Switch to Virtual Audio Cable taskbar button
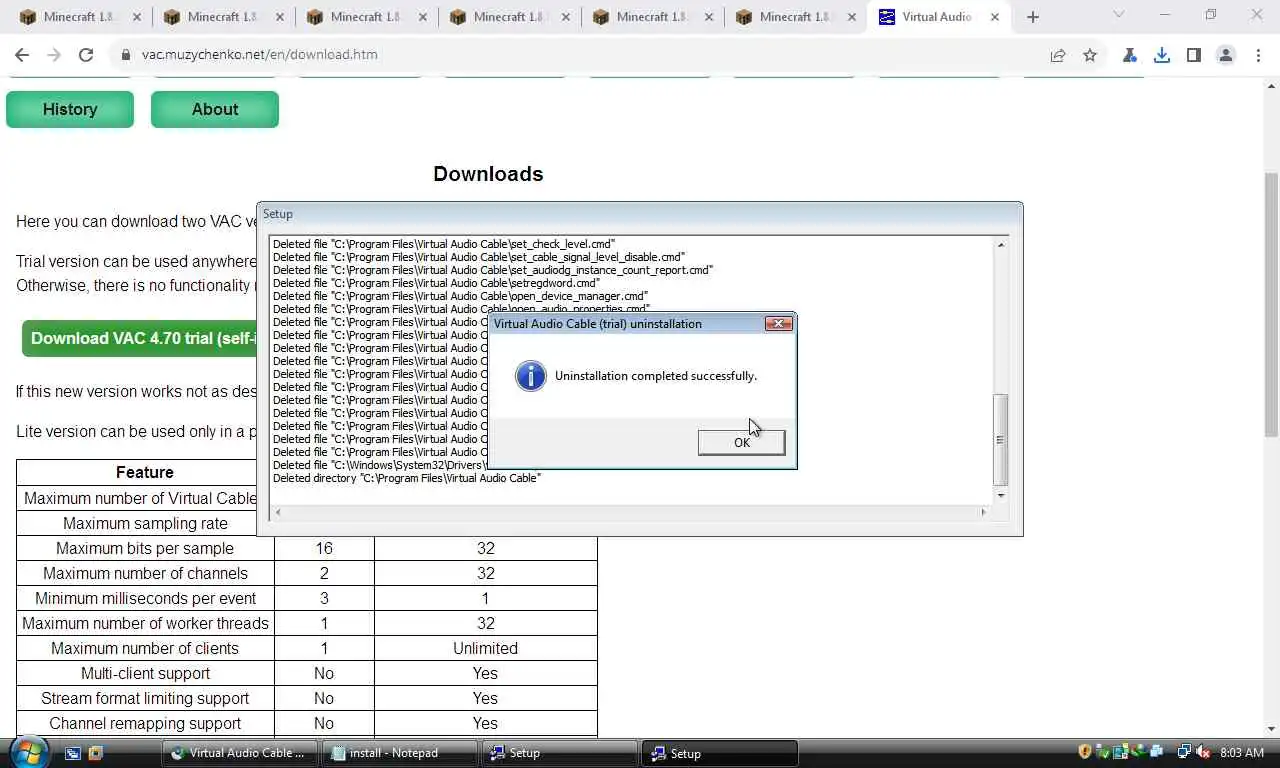Viewport: 1280px width, 768px height. (x=241, y=753)
